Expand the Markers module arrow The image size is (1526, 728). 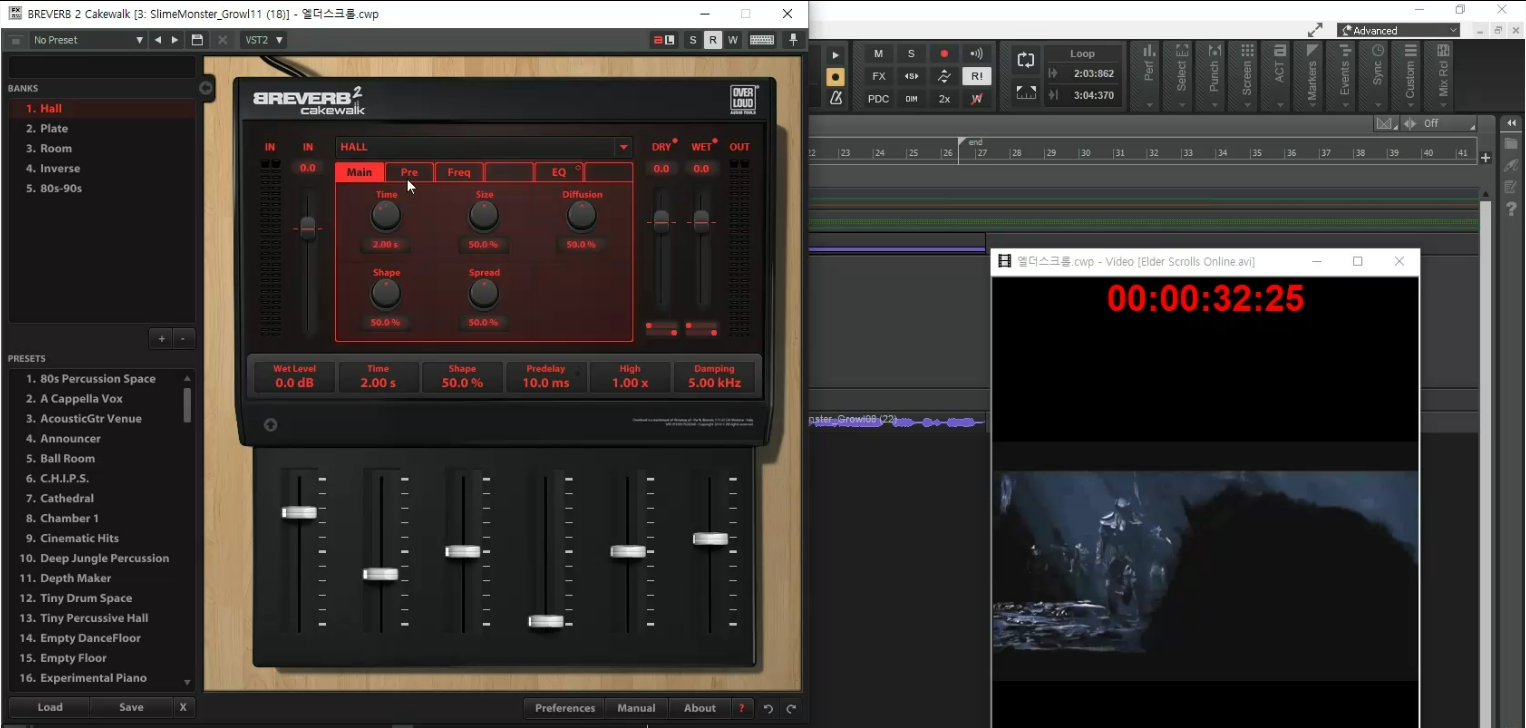coord(1312,104)
